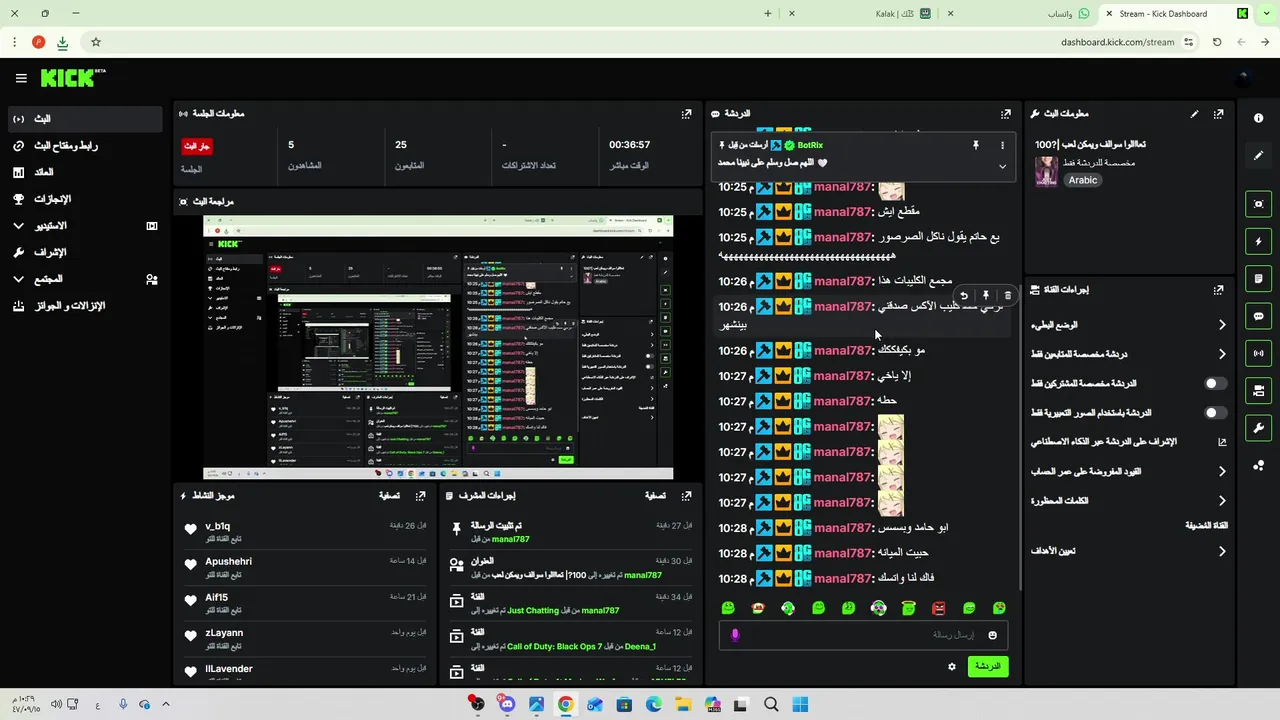Toggle stream preview widget in right rail
Image resolution: width=1280 pixels, height=720 pixels.
point(1258,204)
